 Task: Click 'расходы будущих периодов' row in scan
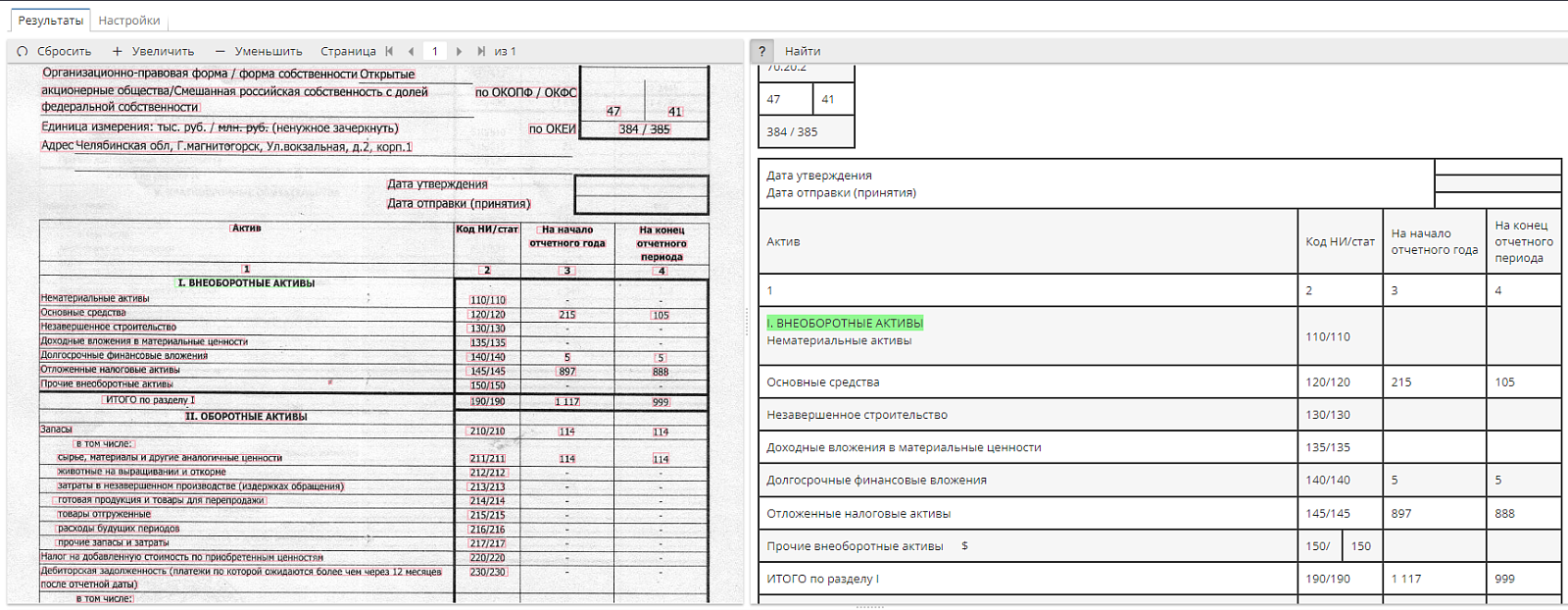pos(118,529)
